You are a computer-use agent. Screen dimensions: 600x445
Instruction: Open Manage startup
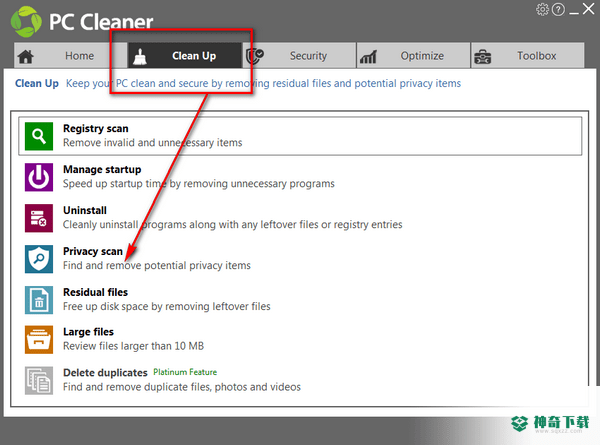300,177
